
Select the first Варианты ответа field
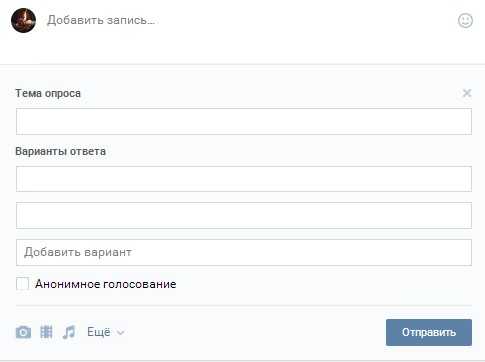pyautogui.click(x=244, y=179)
